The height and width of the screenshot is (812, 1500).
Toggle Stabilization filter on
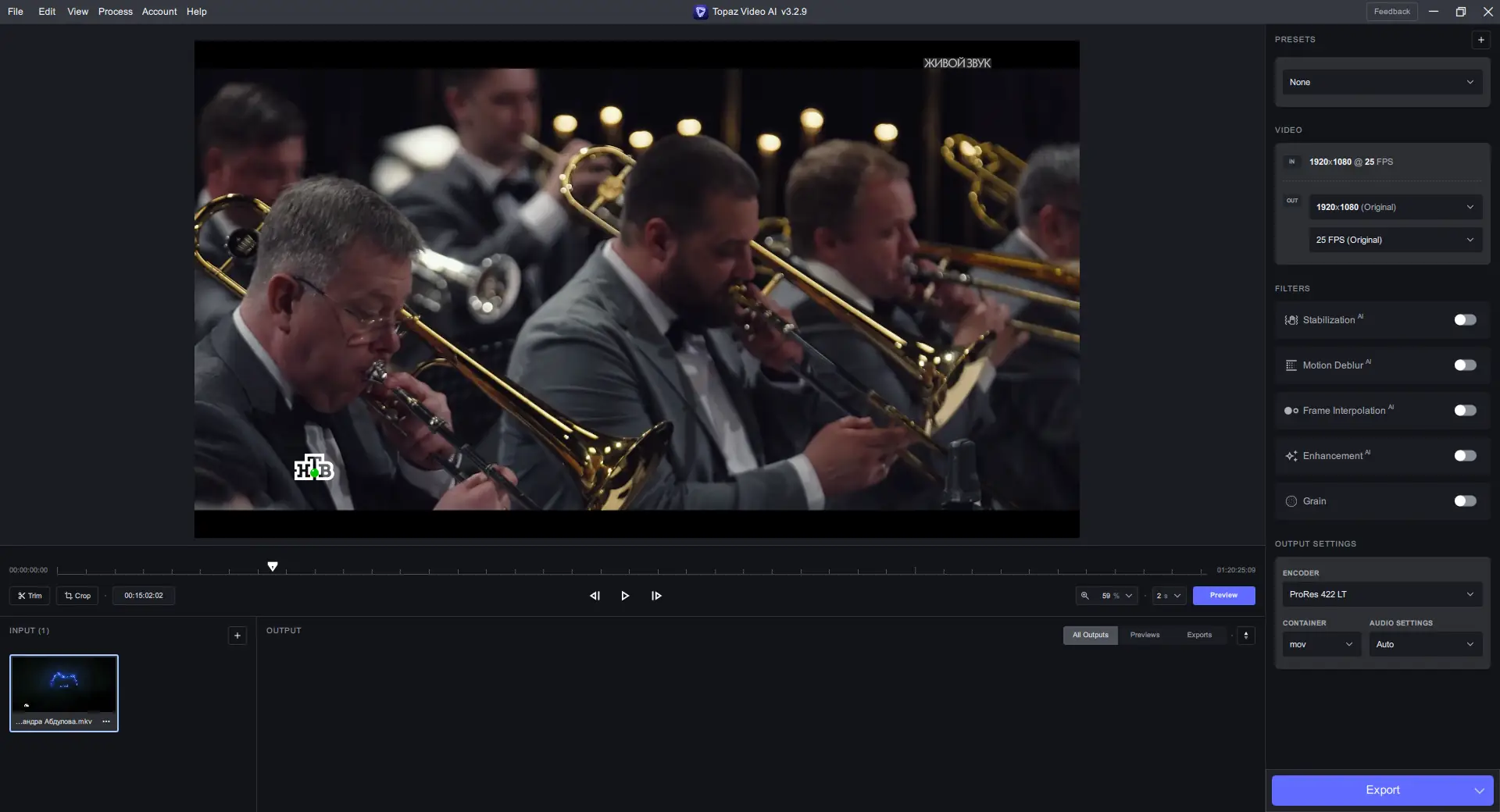(x=1465, y=320)
